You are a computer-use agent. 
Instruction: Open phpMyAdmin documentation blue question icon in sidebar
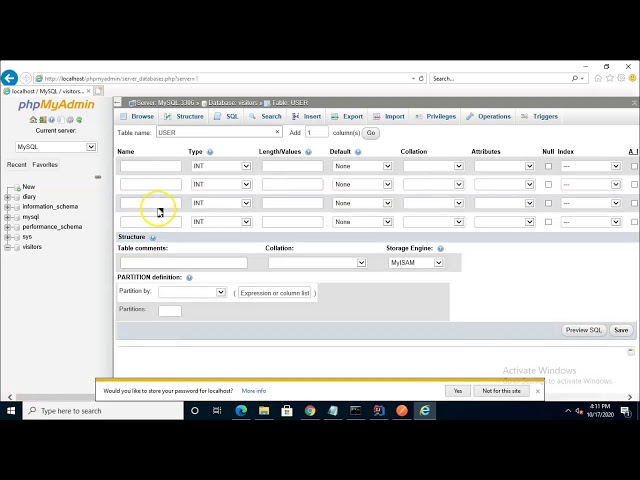tap(51, 120)
